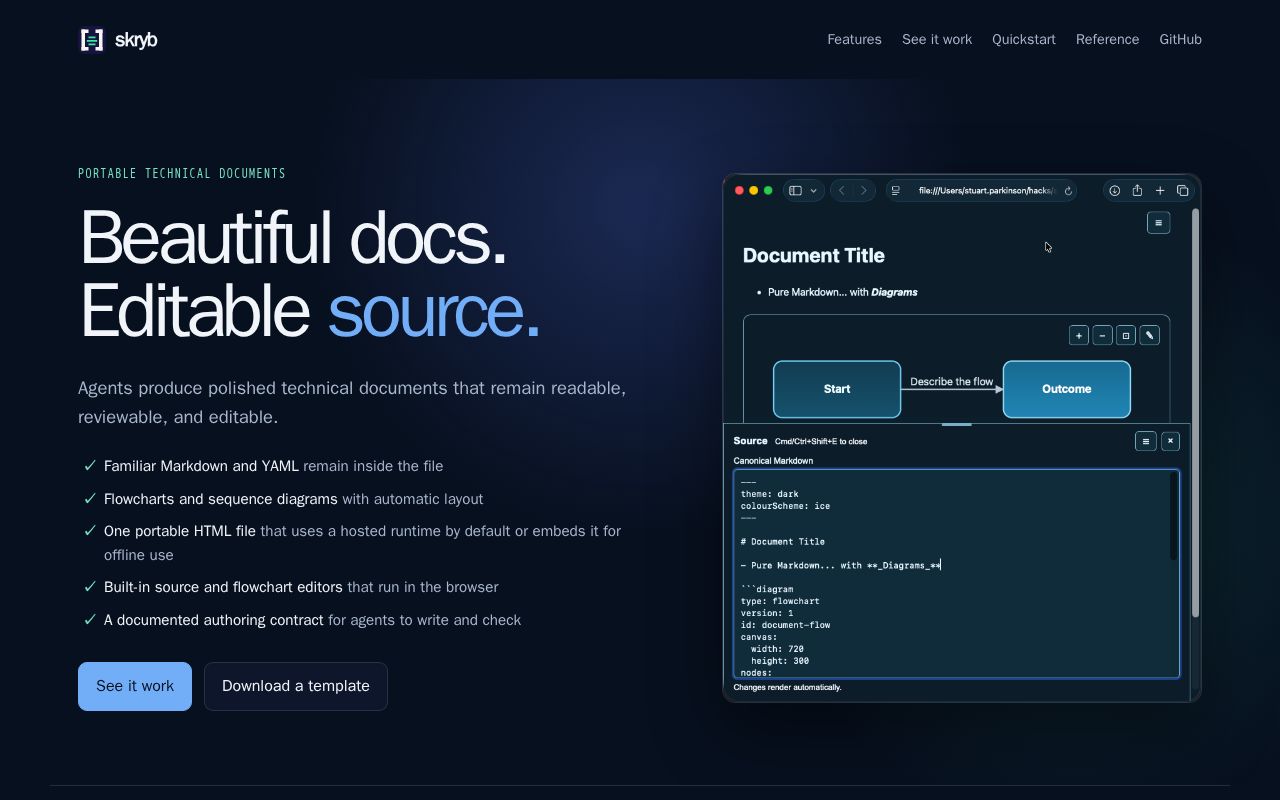Select the Start flowchart node
This screenshot has width=1280, height=800.
click(837, 389)
